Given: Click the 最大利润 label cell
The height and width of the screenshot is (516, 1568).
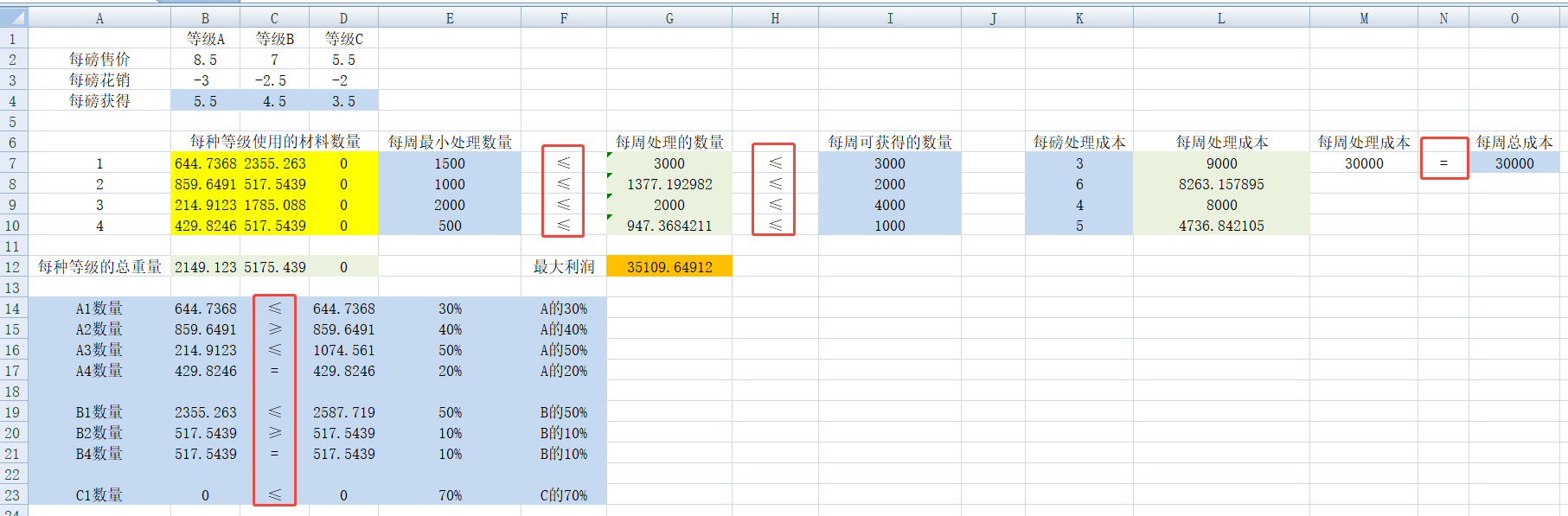Looking at the screenshot, I should 564,267.
